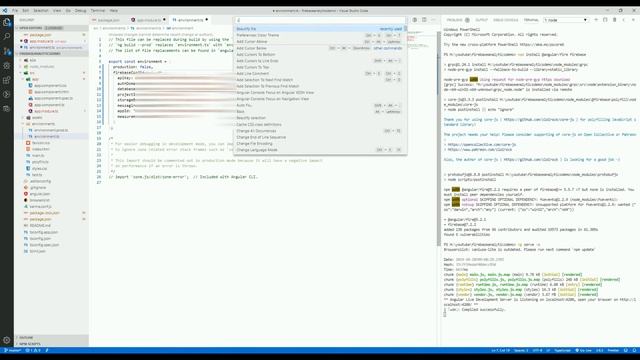Click the Go Live status bar button

click(x=583, y=350)
